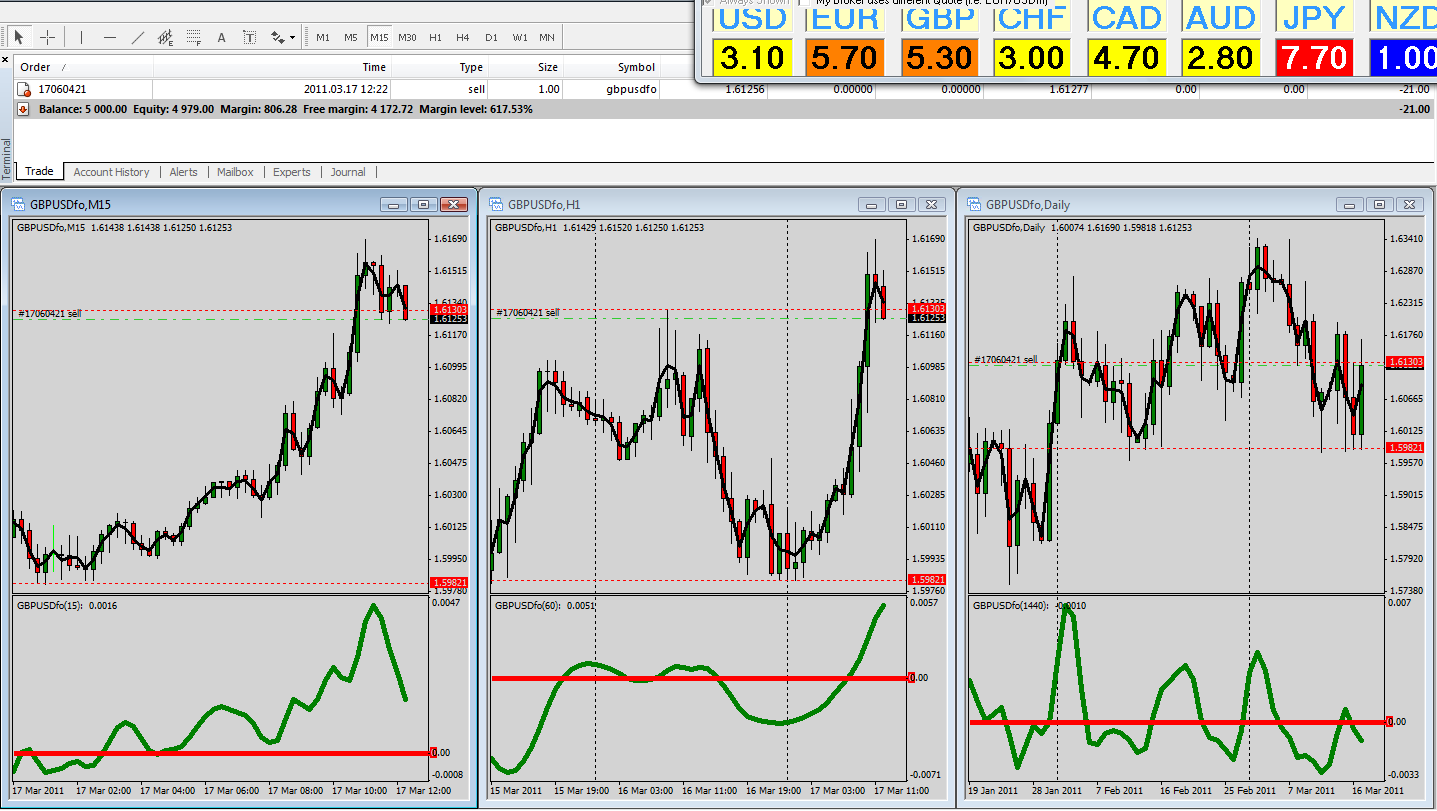This screenshot has height=811, width=1437.
Task: Minimize the GBPUSDfo,M15 chart window
Action: click(393, 204)
